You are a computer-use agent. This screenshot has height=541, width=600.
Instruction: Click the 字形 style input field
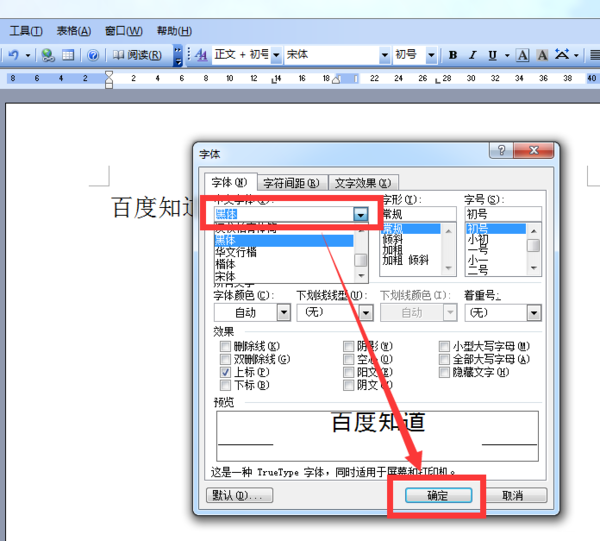pyautogui.click(x=418, y=214)
